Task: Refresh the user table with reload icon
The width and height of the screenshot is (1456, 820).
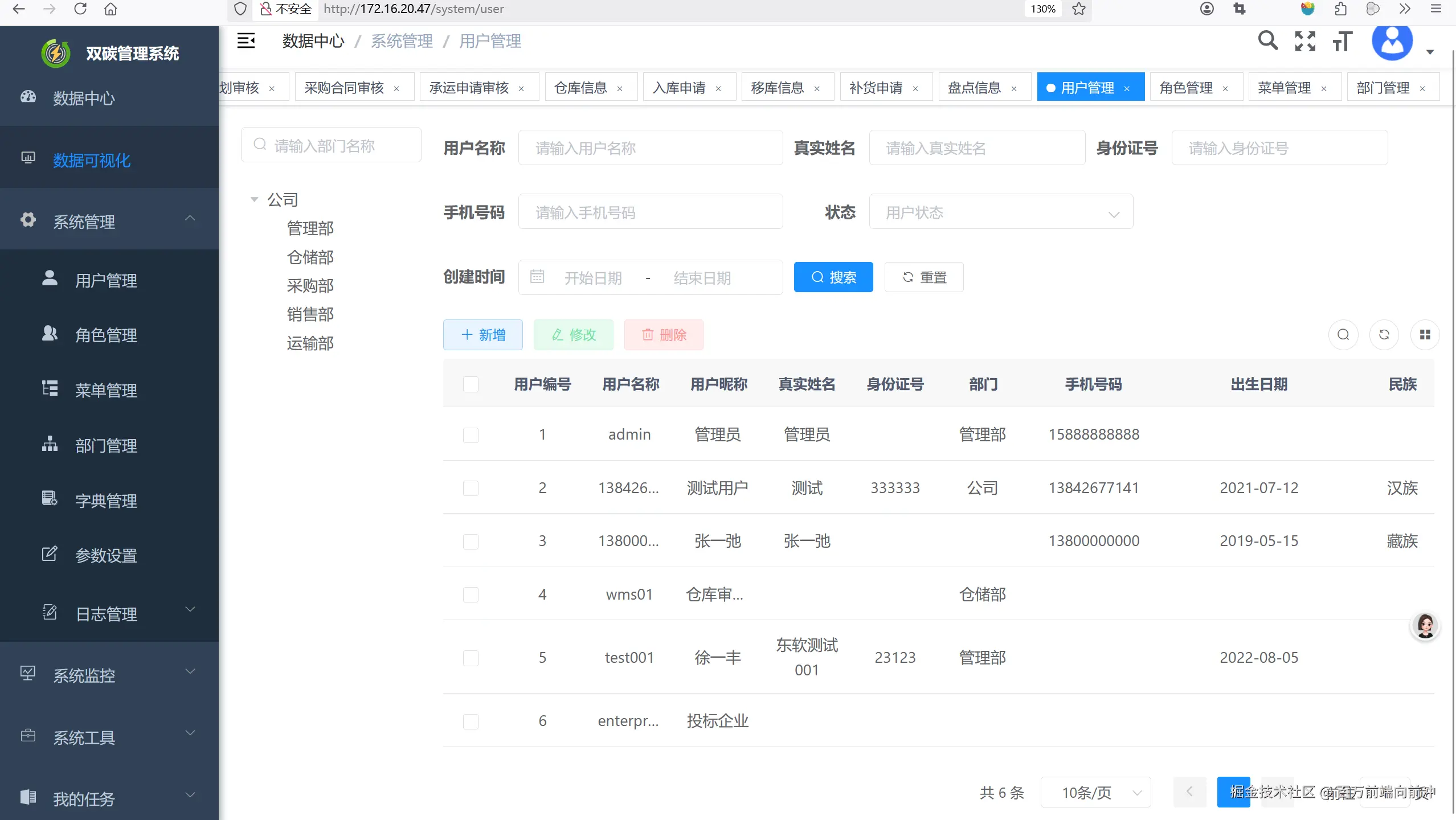Action: [1384, 335]
